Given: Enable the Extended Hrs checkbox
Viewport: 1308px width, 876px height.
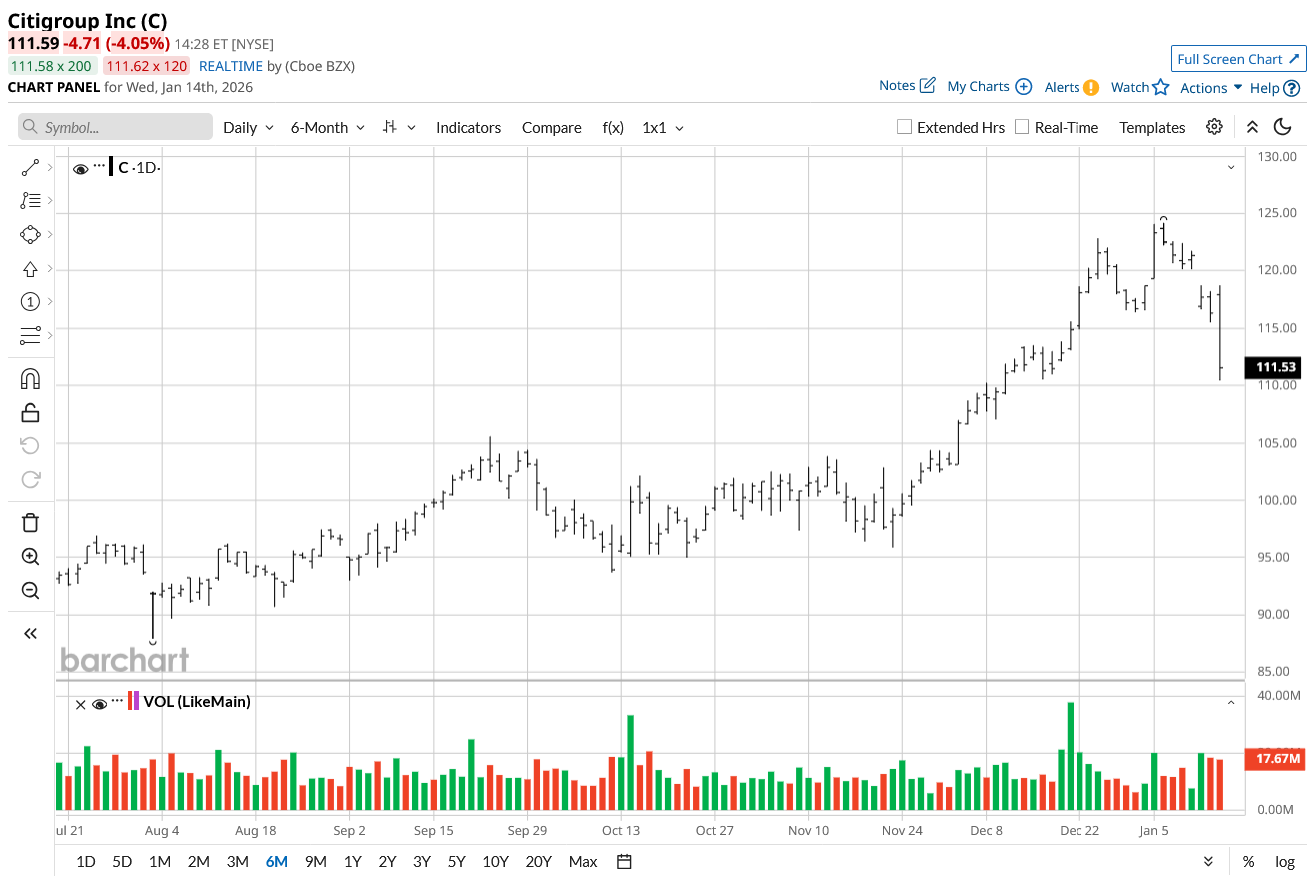Looking at the screenshot, I should [904, 127].
